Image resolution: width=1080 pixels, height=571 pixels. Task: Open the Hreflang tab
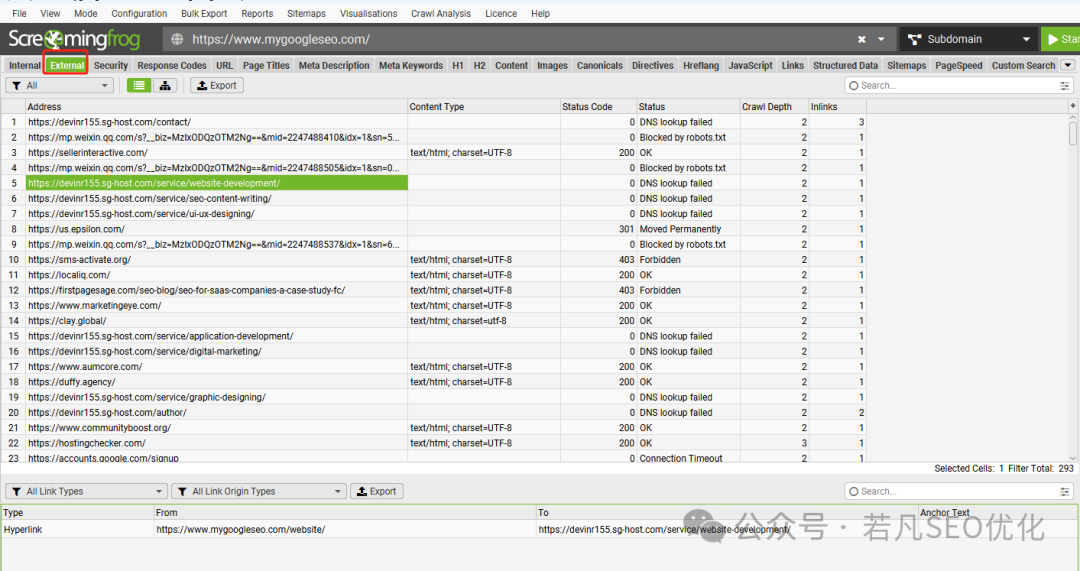point(700,65)
